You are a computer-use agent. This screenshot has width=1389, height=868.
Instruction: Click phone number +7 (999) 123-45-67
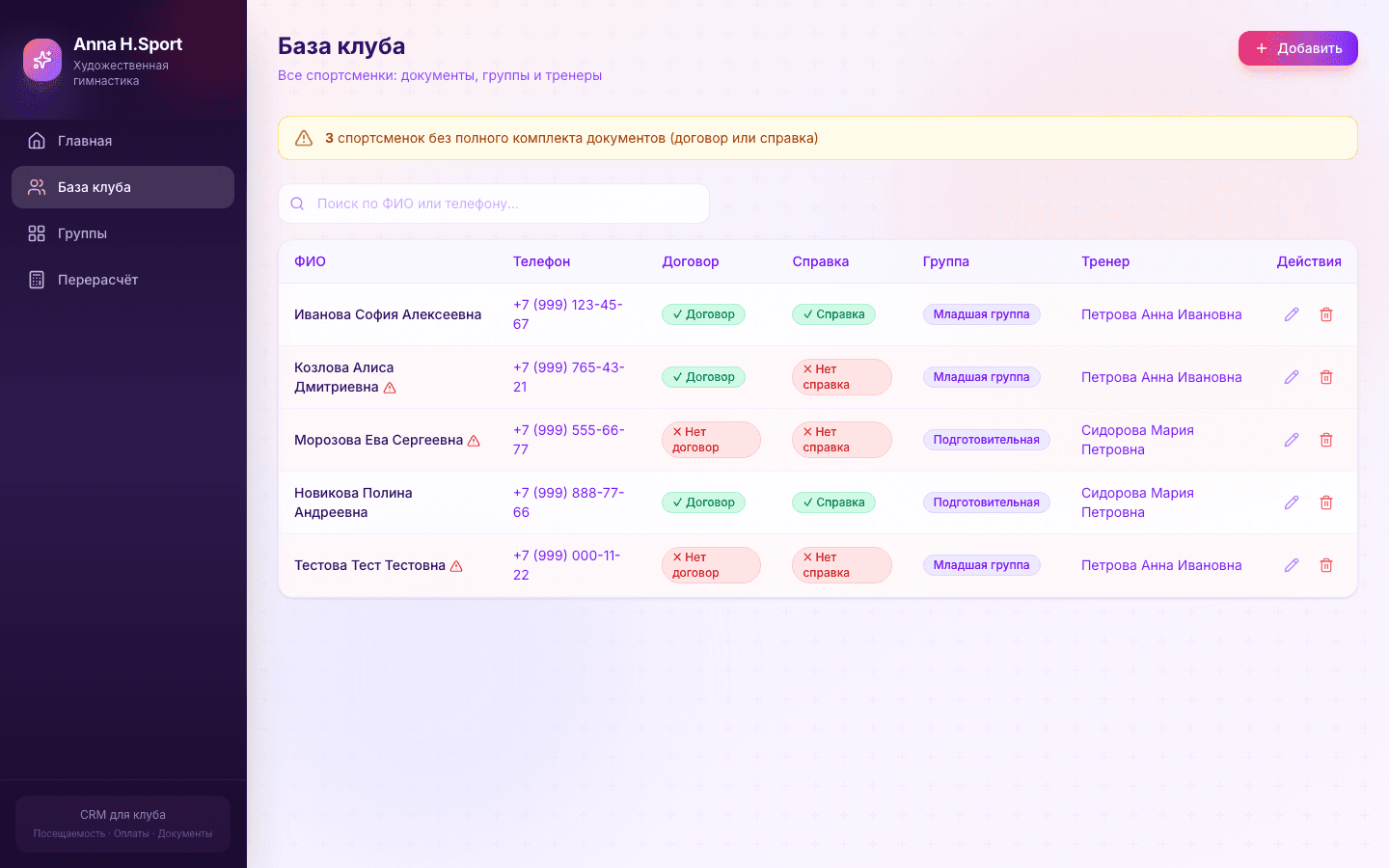[568, 314]
